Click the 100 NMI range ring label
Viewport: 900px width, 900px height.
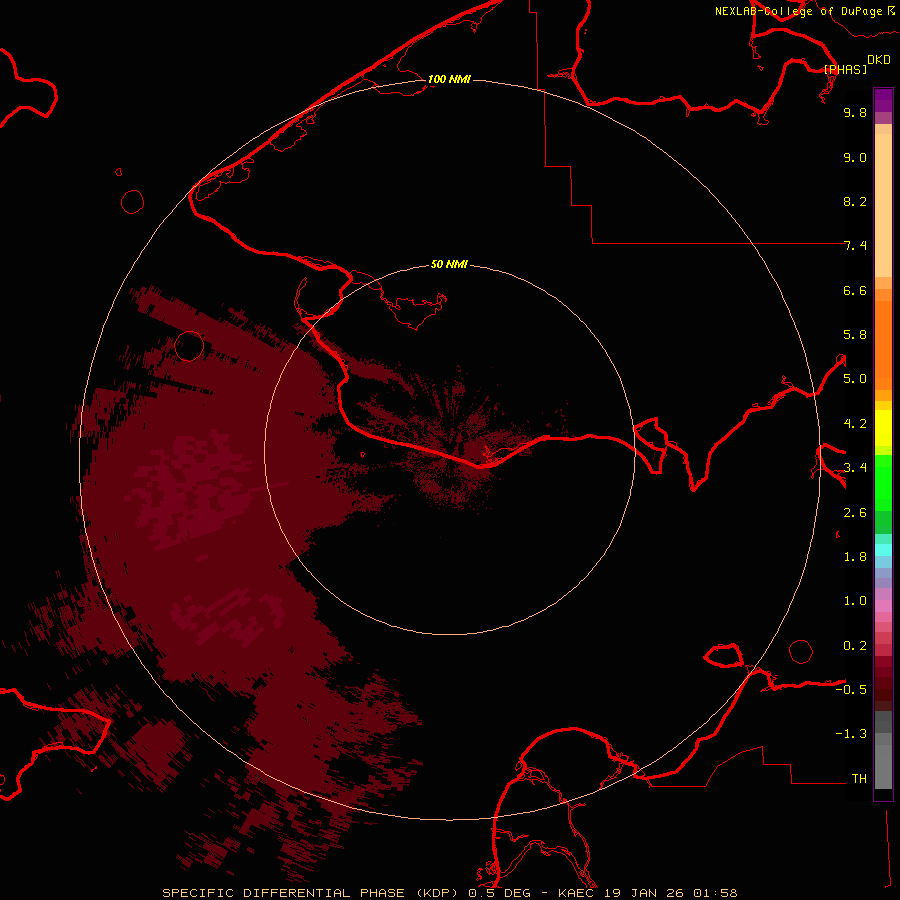click(x=449, y=79)
